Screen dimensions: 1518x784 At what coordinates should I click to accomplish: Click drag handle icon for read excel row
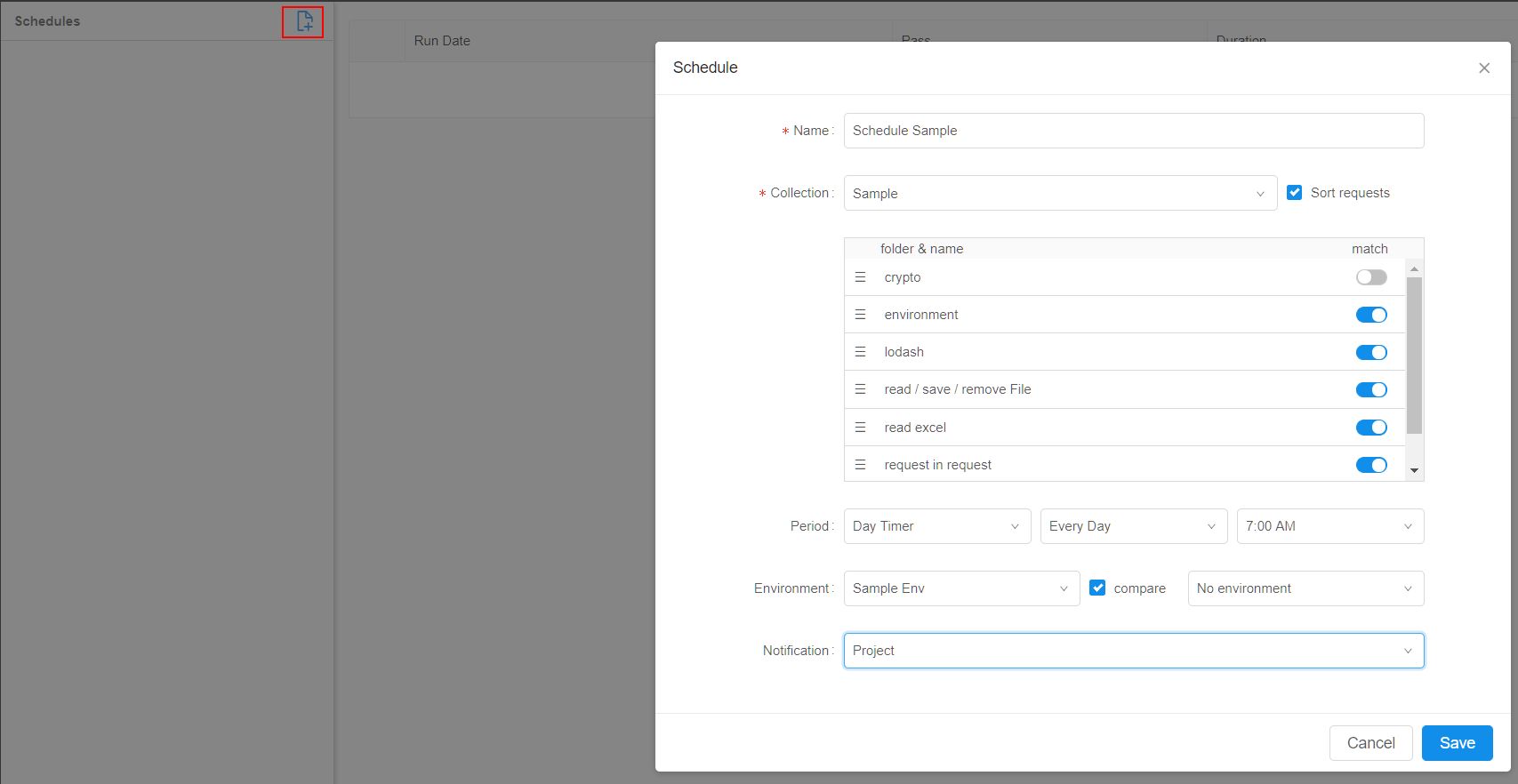860,428
